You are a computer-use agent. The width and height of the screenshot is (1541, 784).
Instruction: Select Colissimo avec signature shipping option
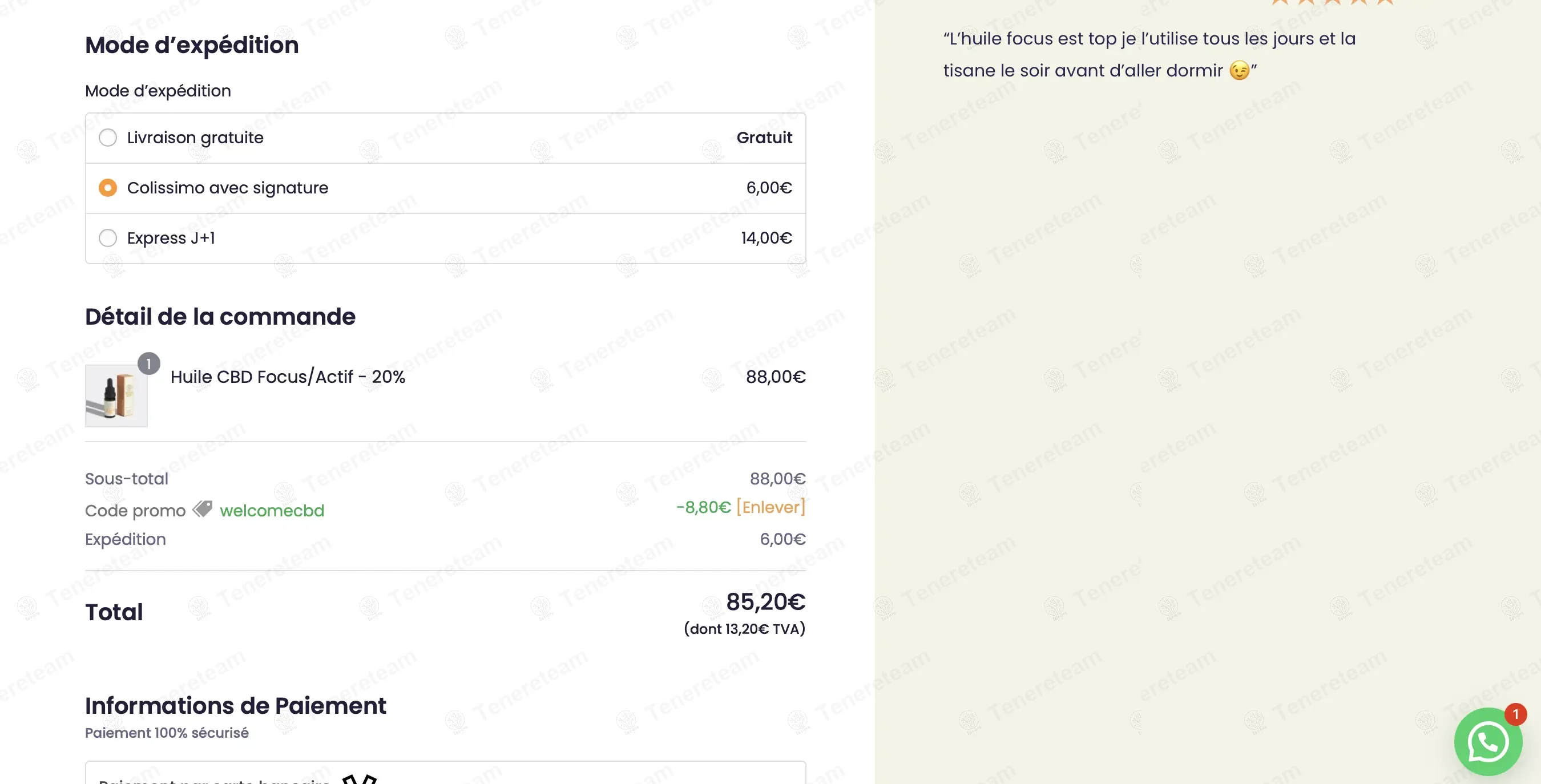(x=108, y=188)
